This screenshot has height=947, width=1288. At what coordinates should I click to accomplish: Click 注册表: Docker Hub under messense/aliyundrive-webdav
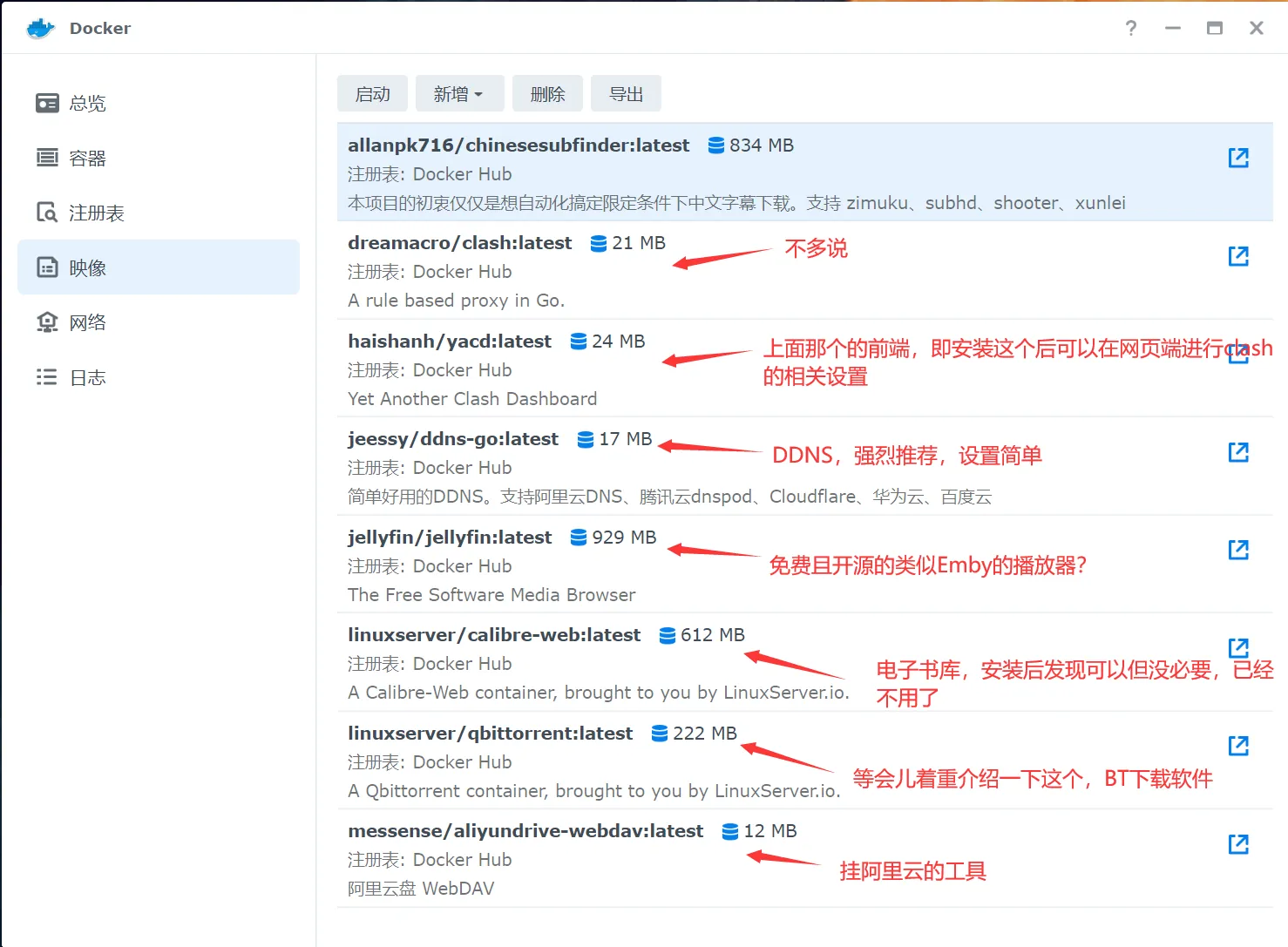click(430, 860)
